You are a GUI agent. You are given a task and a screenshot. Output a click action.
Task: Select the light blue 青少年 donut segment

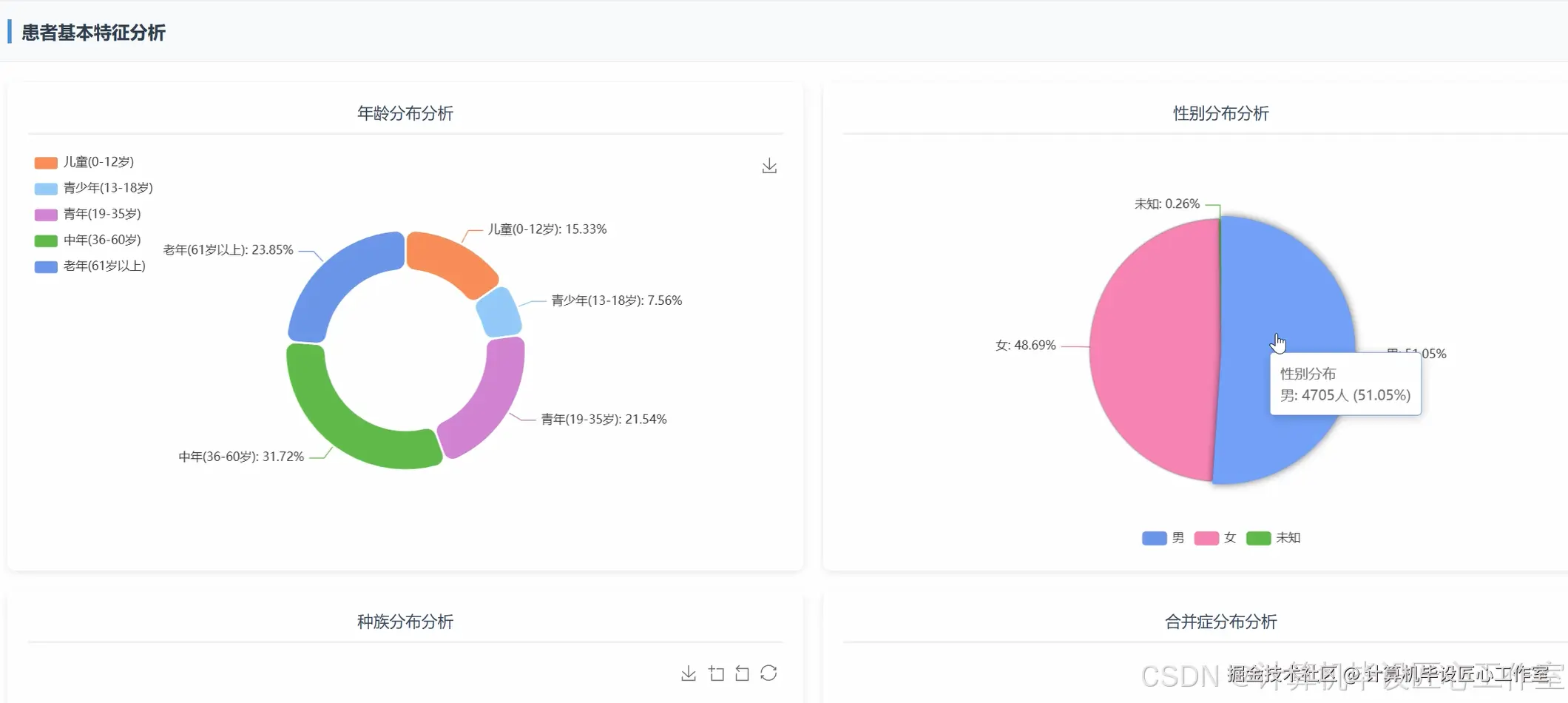pos(499,312)
